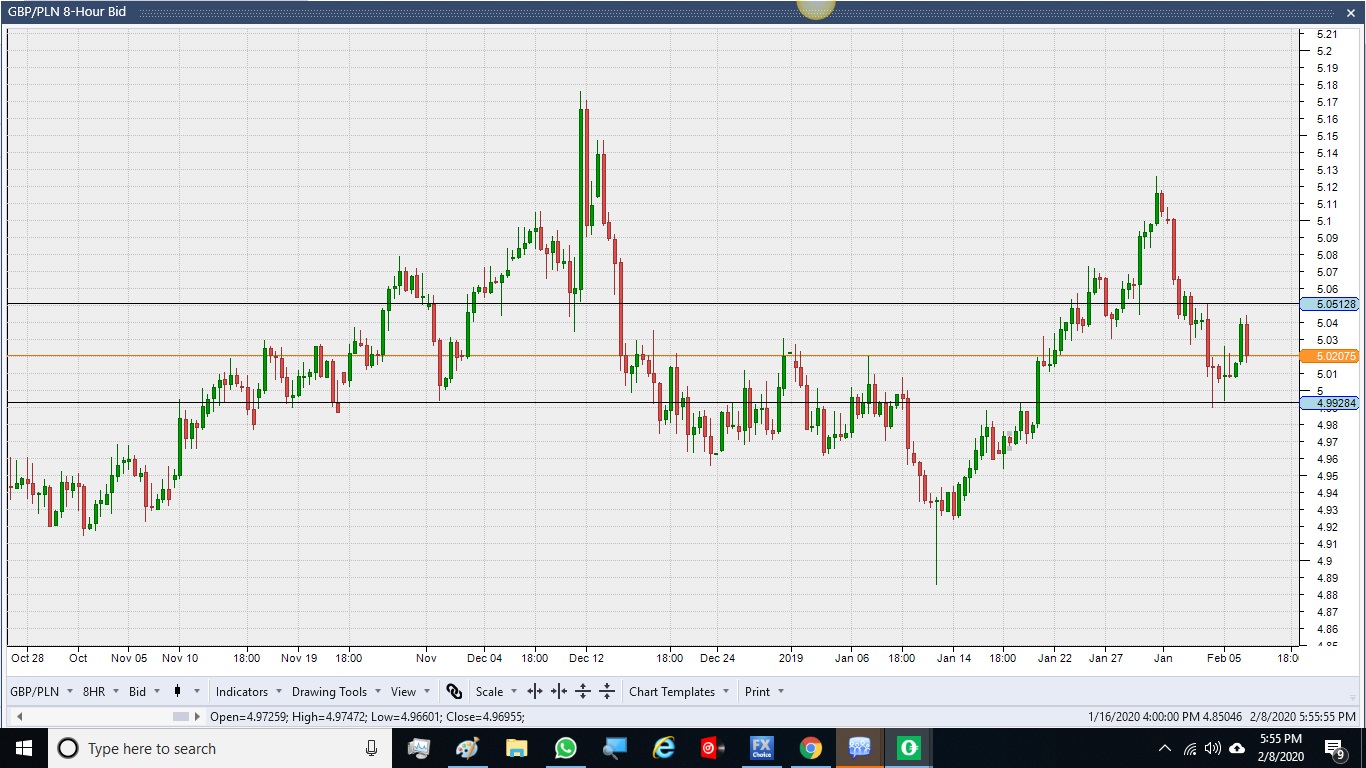The image size is (1366, 768).
Task: Open the Paint app from taskbar
Action: coord(467,748)
